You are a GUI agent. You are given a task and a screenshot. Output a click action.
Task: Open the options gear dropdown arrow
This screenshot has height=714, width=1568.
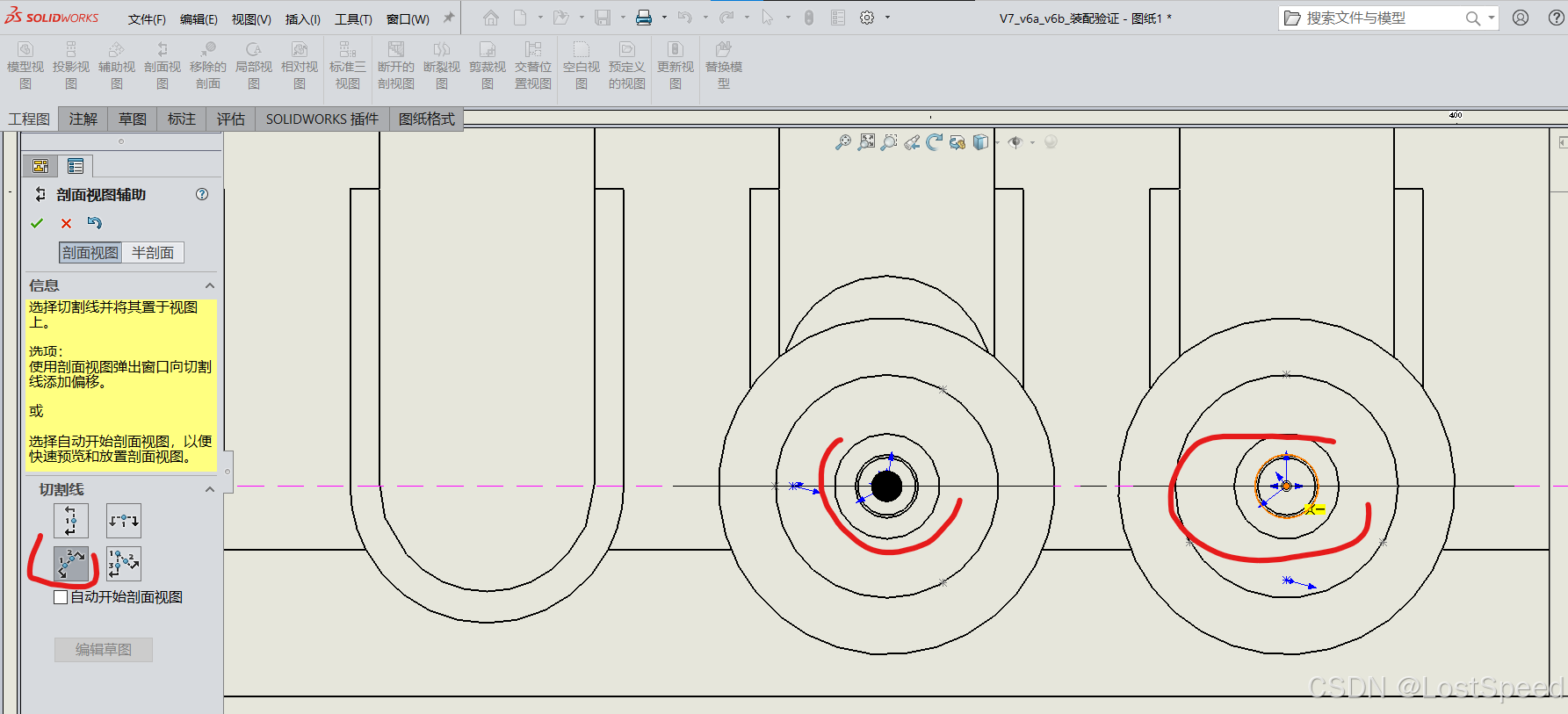coord(887,18)
